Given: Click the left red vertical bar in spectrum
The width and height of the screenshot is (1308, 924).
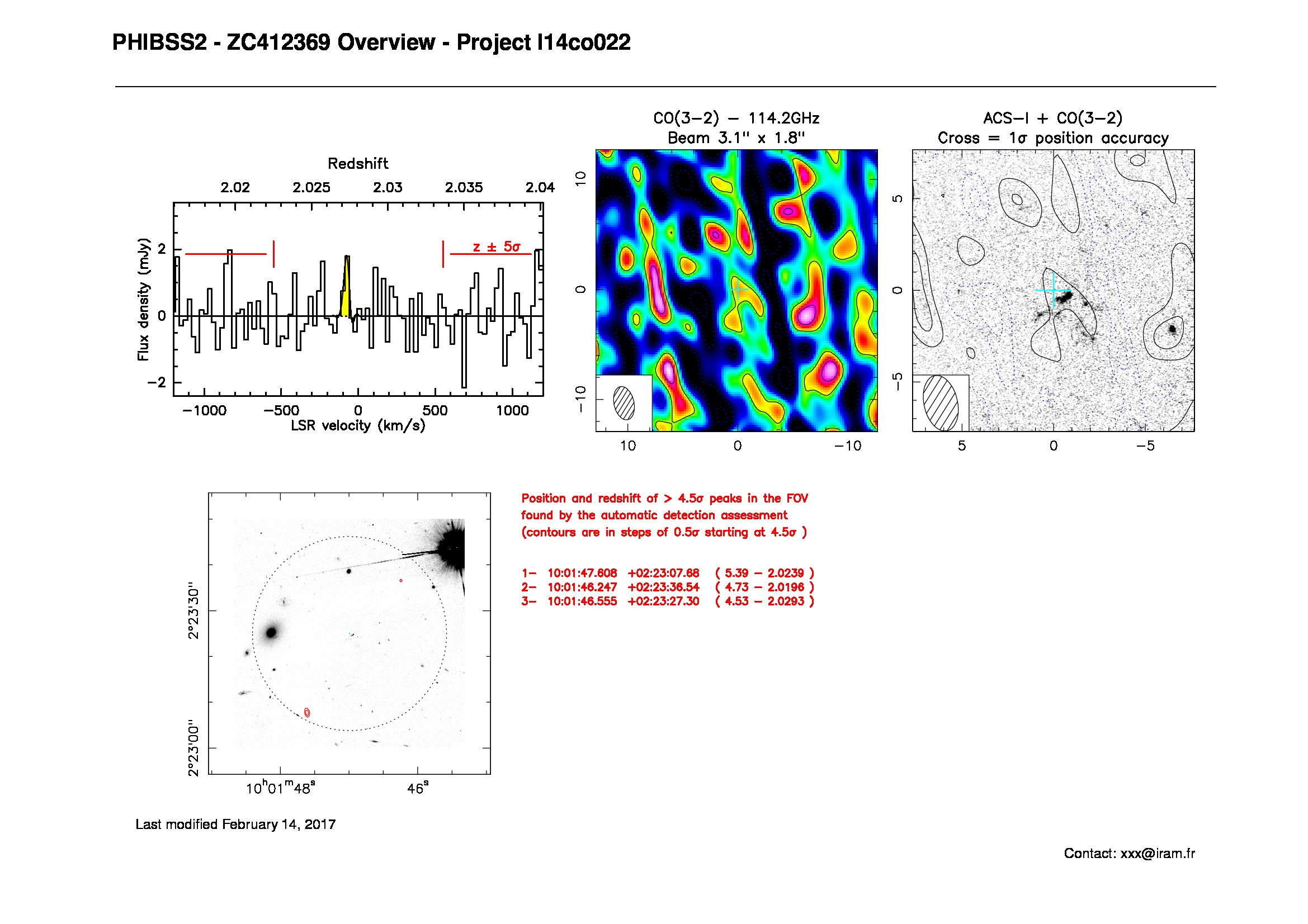Looking at the screenshot, I should tap(274, 254).
